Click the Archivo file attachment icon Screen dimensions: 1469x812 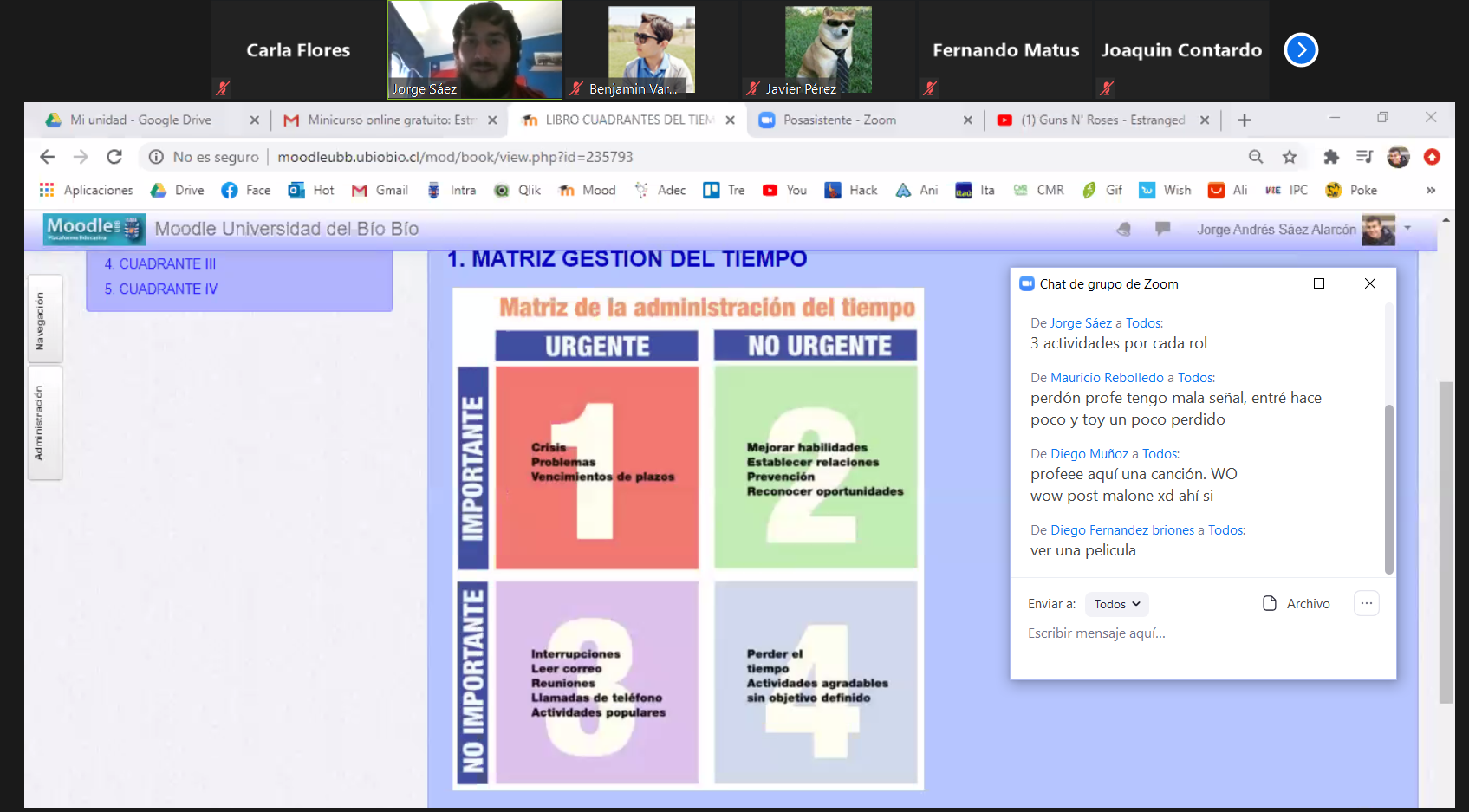[1270, 604]
